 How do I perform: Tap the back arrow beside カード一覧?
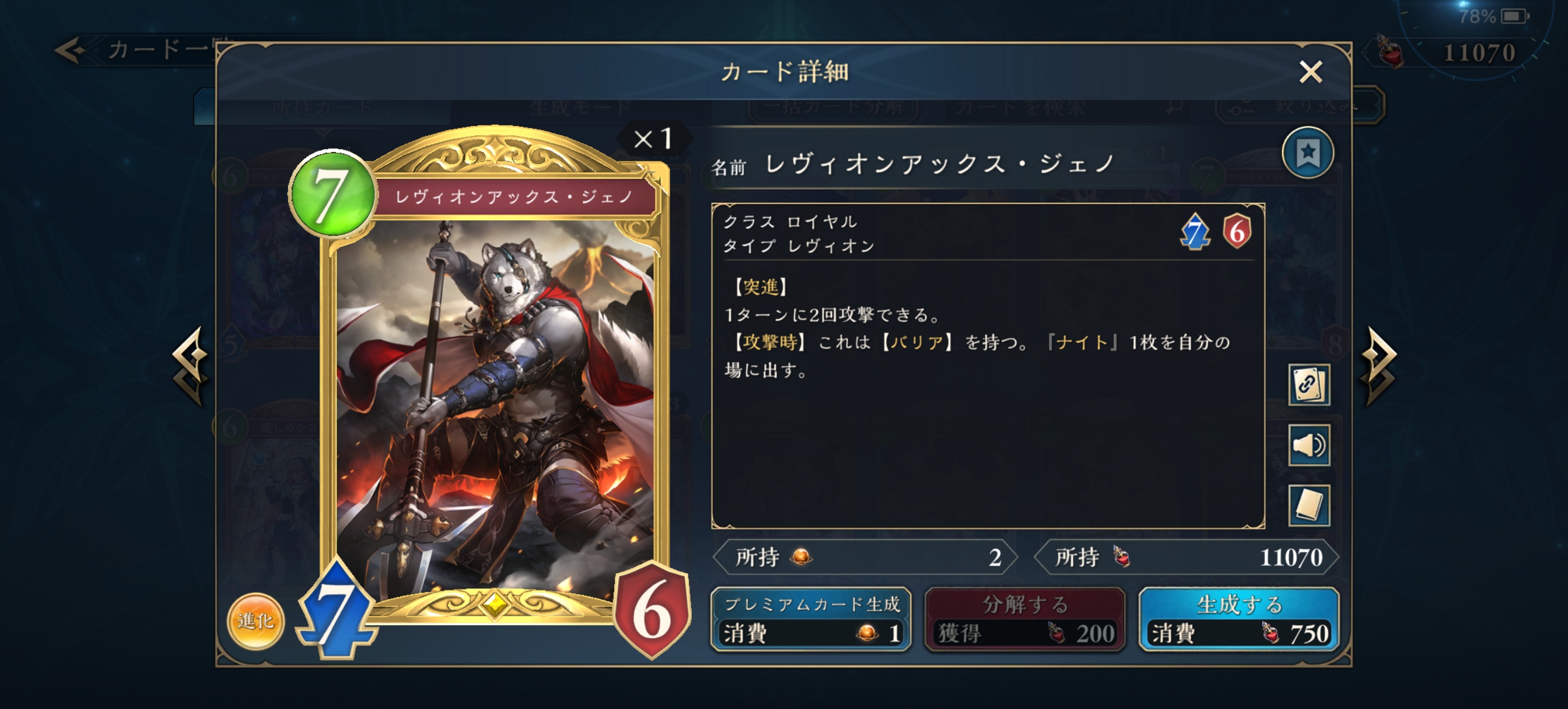71,50
